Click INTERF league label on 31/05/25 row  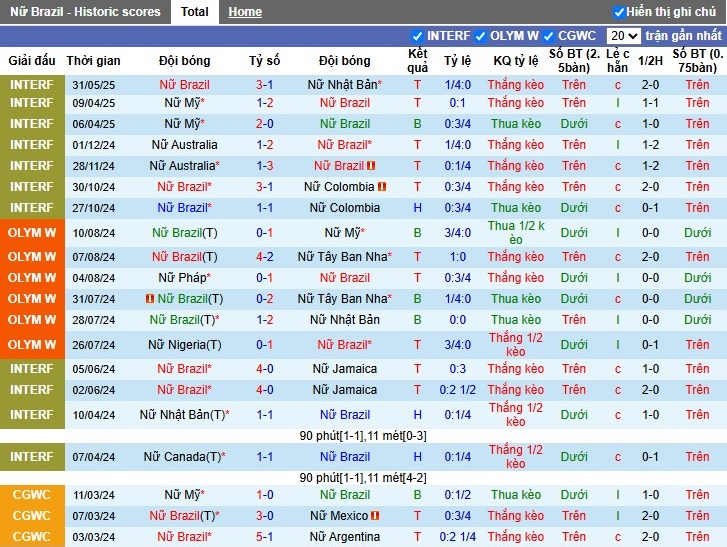coord(32,85)
